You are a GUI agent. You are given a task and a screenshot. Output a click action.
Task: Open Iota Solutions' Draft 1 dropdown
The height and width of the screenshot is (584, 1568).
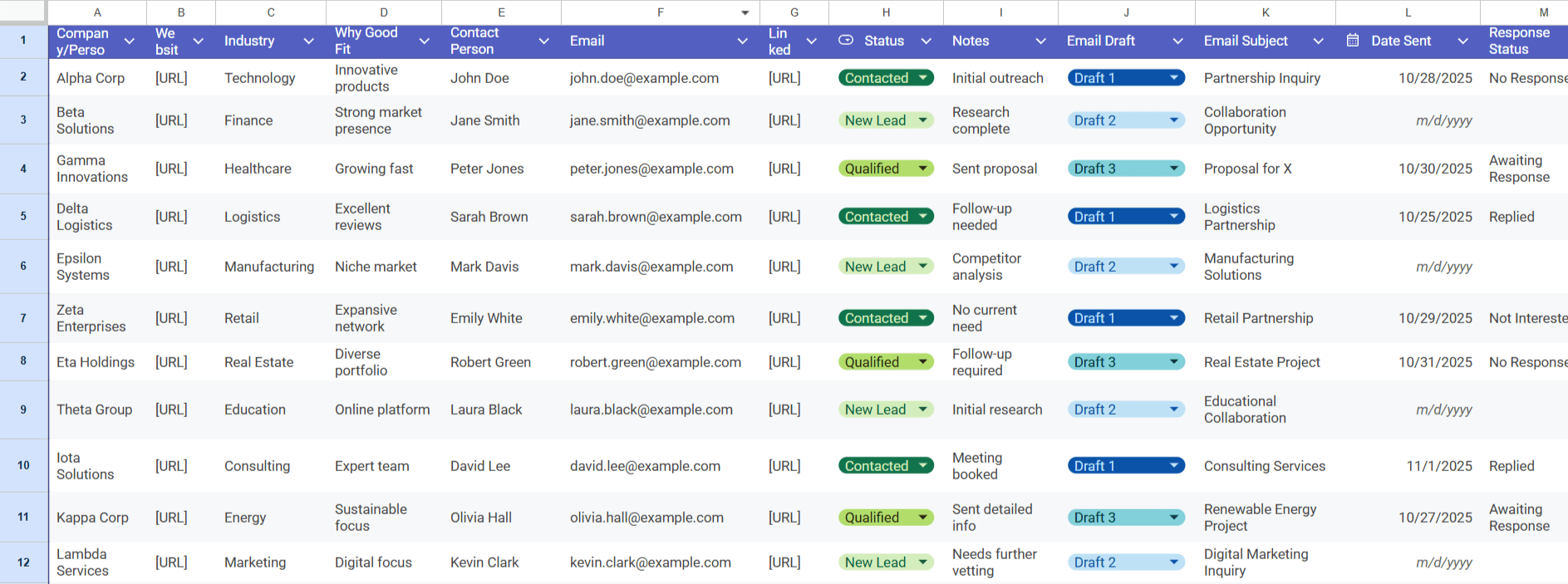(x=1173, y=466)
